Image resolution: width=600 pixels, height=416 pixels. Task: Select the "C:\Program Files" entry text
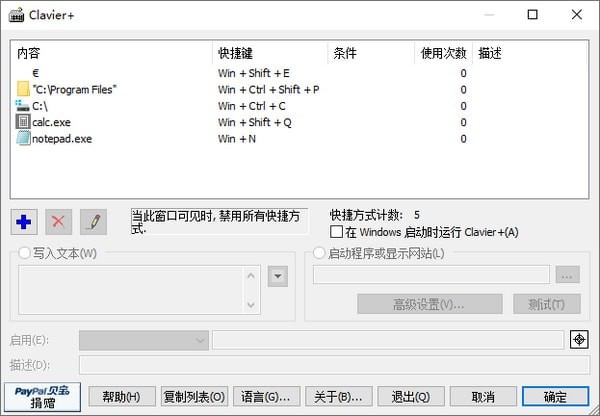(x=74, y=90)
